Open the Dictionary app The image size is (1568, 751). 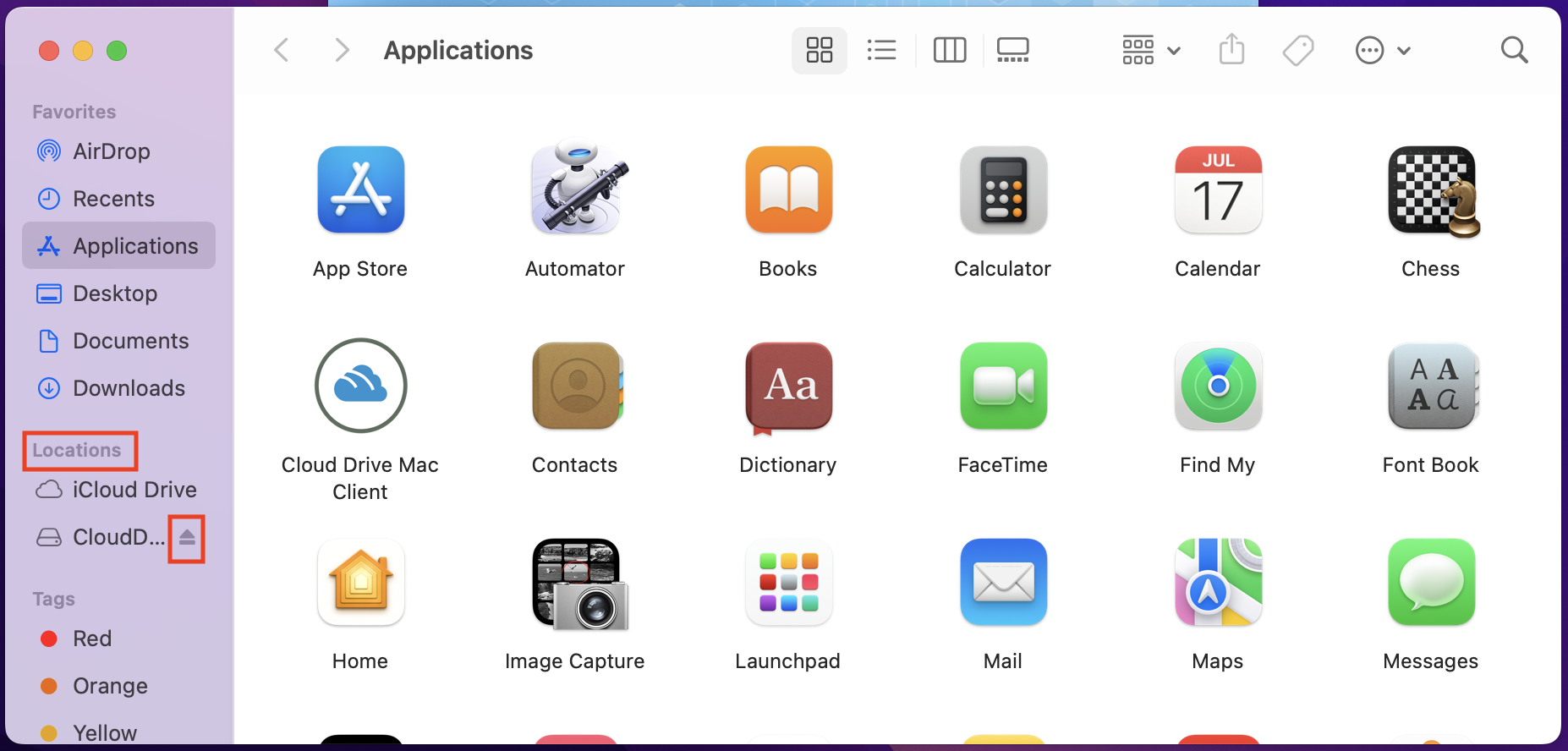point(789,387)
